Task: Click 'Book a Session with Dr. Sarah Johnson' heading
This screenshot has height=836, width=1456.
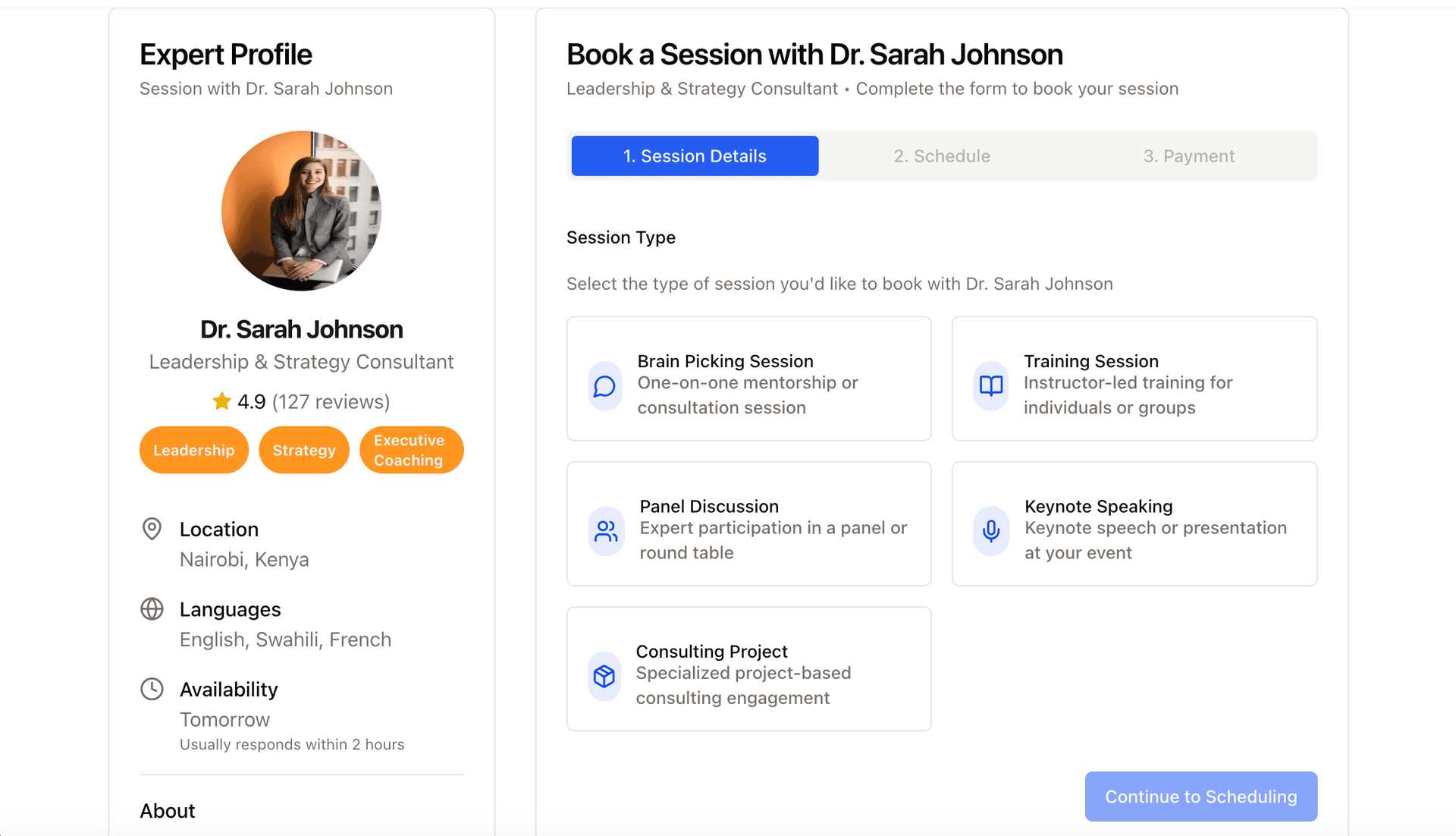Action: tap(814, 55)
